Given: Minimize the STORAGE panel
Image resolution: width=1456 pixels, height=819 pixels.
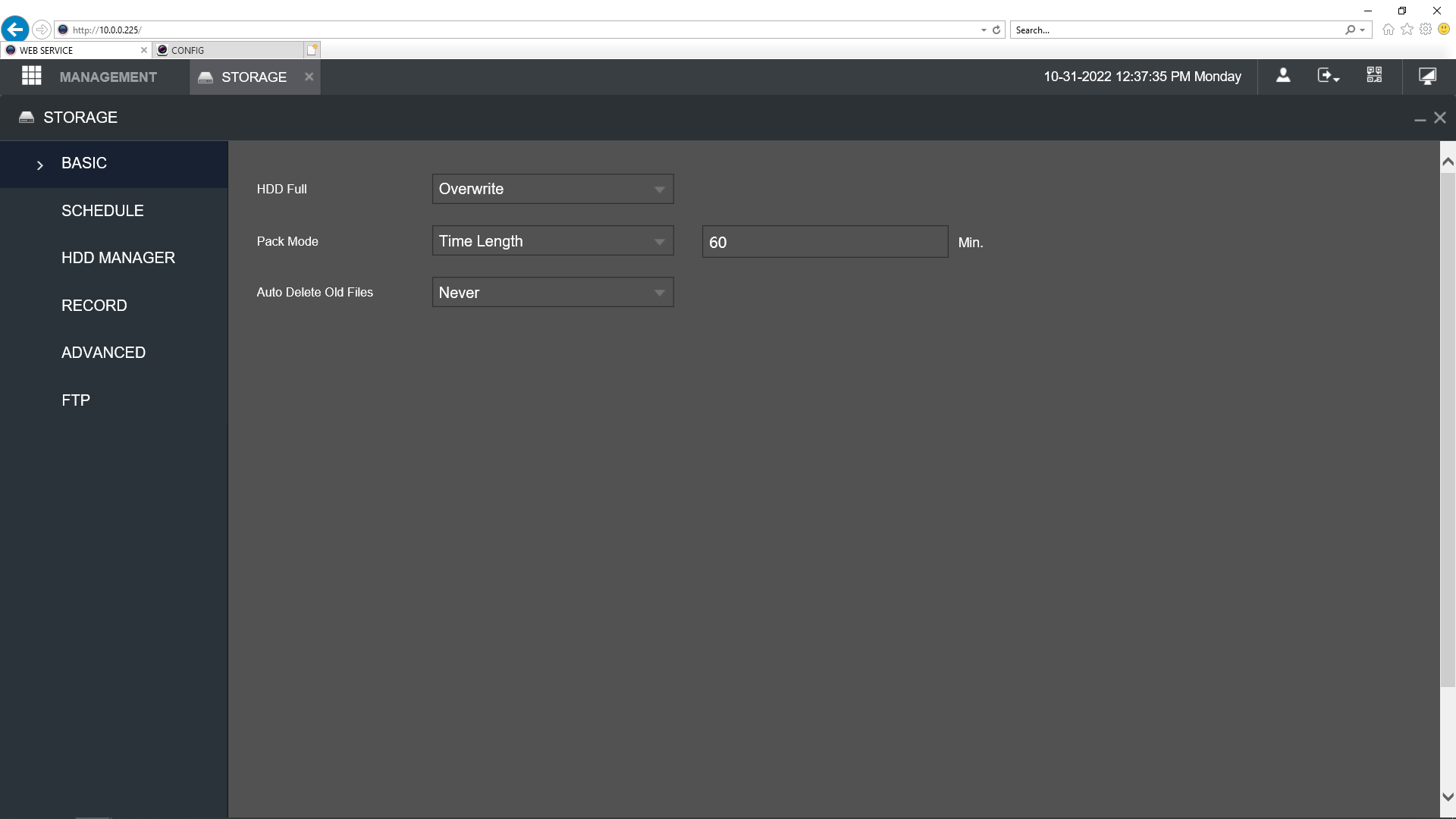Looking at the screenshot, I should click(1420, 119).
